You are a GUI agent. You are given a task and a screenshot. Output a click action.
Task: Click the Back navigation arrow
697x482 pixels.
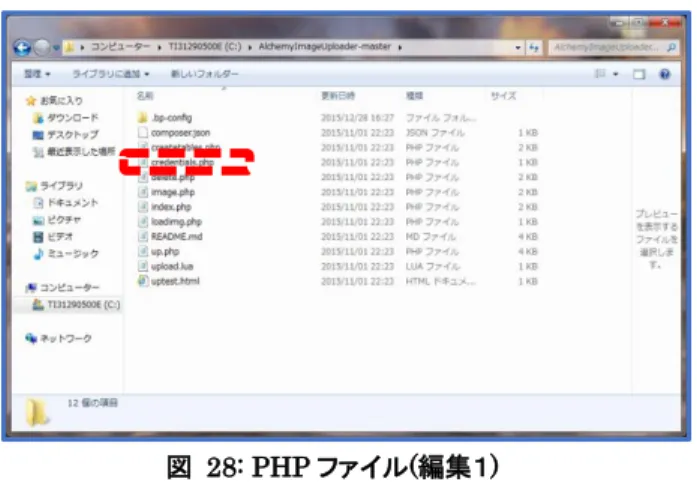[x=22, y=47]
